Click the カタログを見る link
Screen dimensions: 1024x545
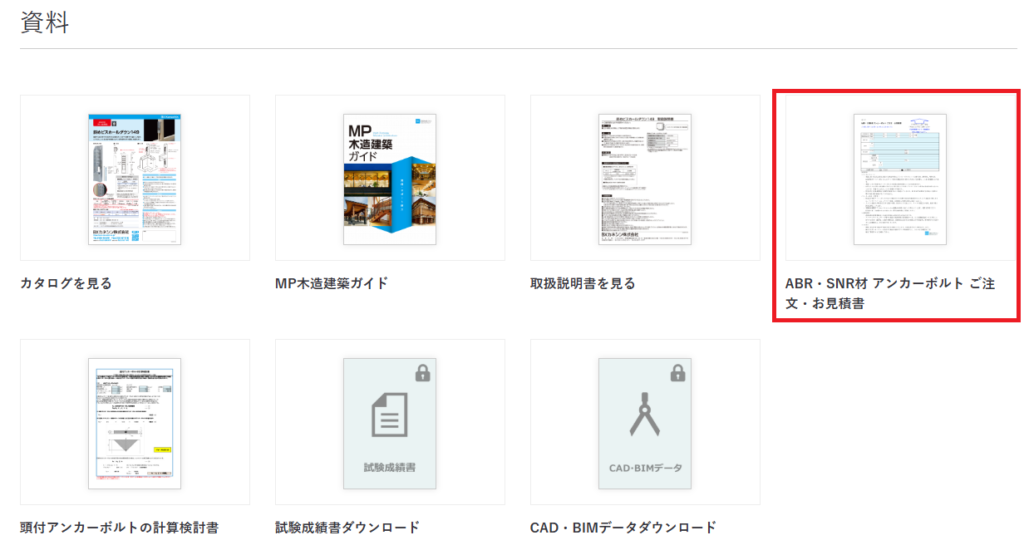point(66,283)
